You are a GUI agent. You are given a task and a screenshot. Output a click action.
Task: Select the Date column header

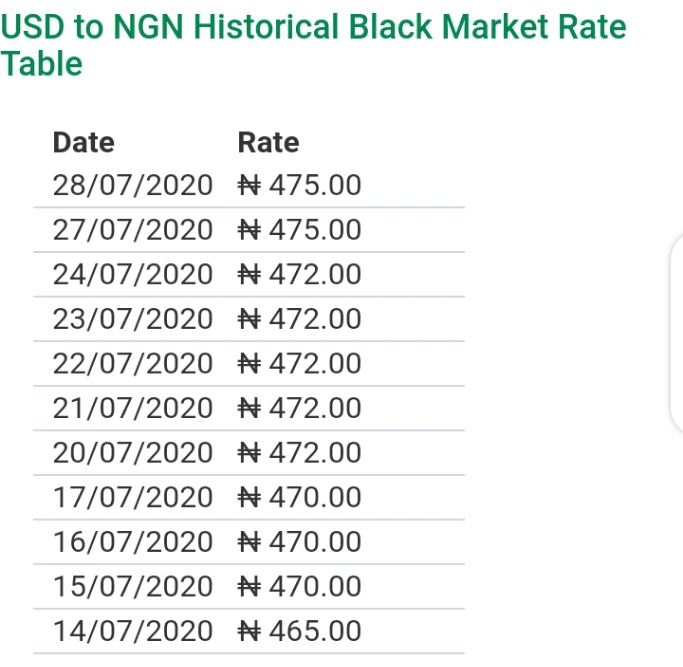84,142
